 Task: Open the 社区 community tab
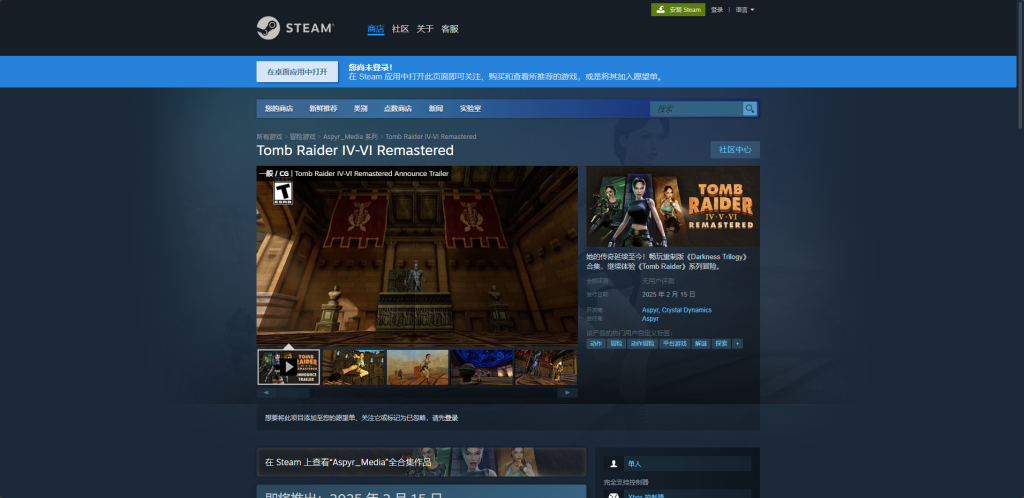tap(400, 29)
